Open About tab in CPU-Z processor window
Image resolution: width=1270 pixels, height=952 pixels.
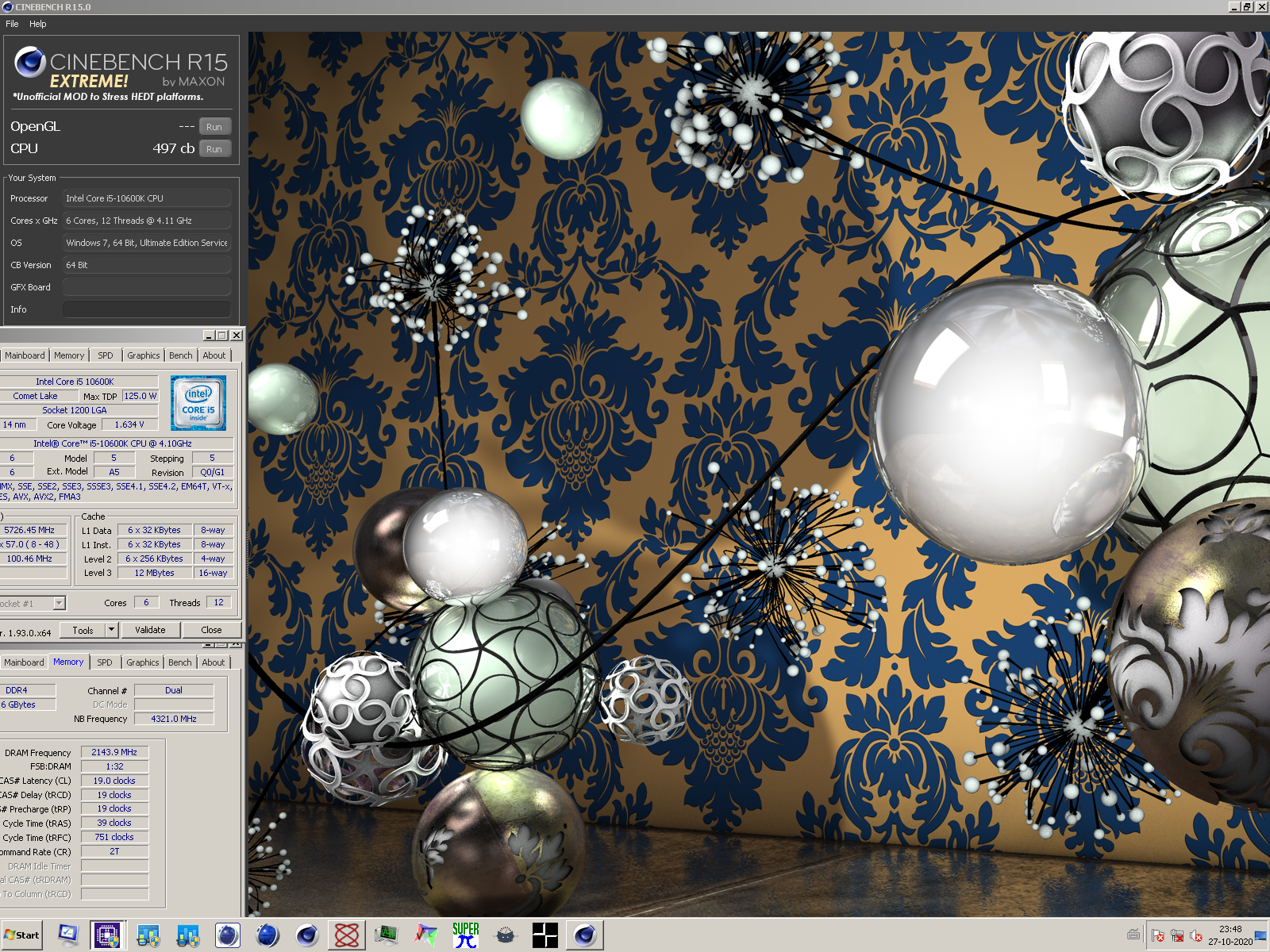click(214, 355)
